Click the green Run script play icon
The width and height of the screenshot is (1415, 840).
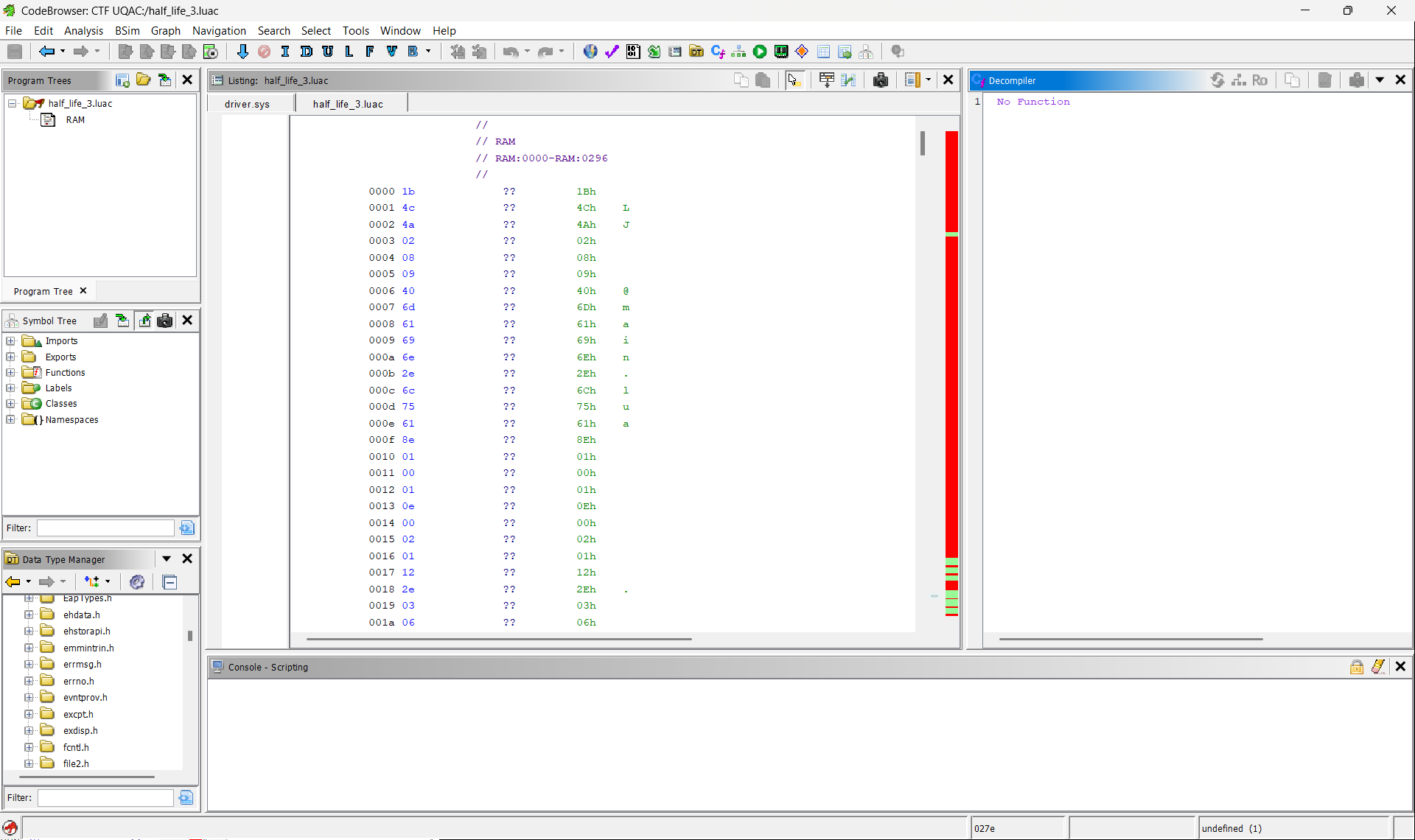point(760,52)
